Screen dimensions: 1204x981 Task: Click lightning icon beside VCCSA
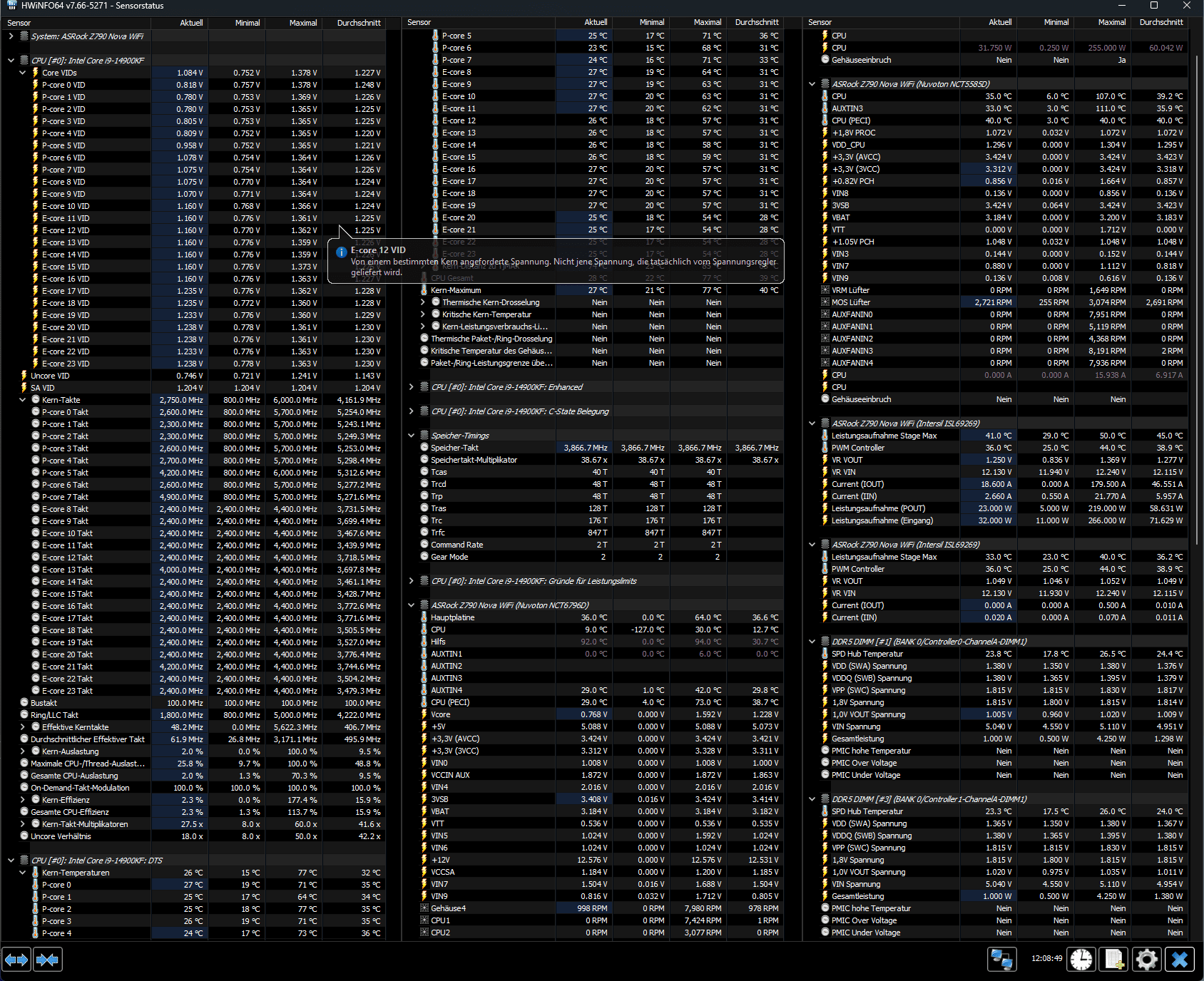(x=424, y=872)
